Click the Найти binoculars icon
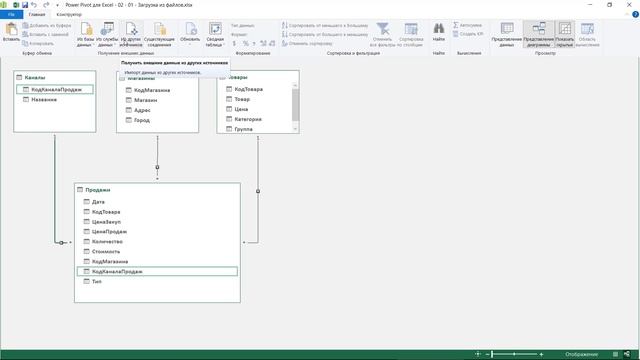The height and width of the screenshot is (360, 640). (439, 32)
